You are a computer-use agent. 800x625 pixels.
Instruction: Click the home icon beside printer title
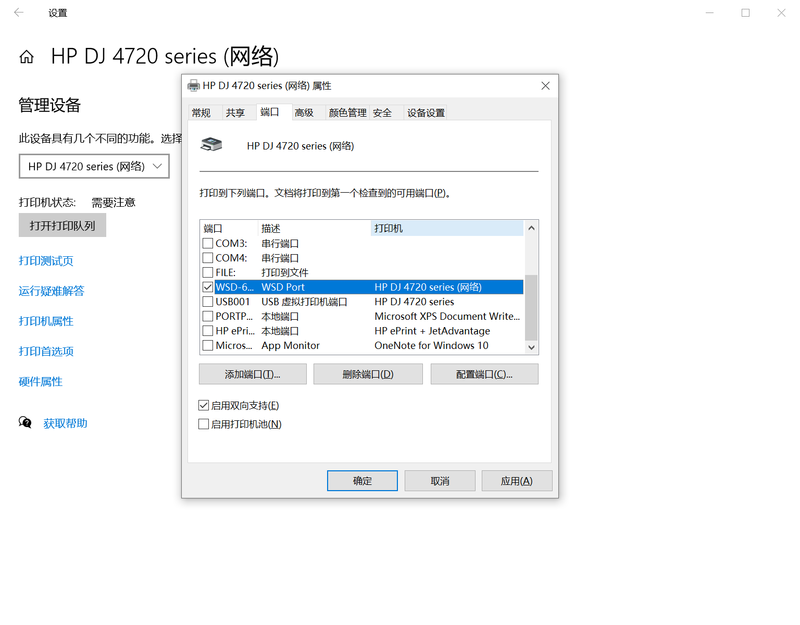tap(27, 57)
